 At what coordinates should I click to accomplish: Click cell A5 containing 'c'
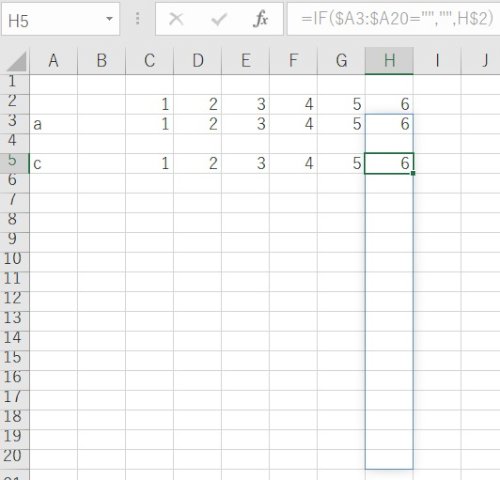pos(53,163)
